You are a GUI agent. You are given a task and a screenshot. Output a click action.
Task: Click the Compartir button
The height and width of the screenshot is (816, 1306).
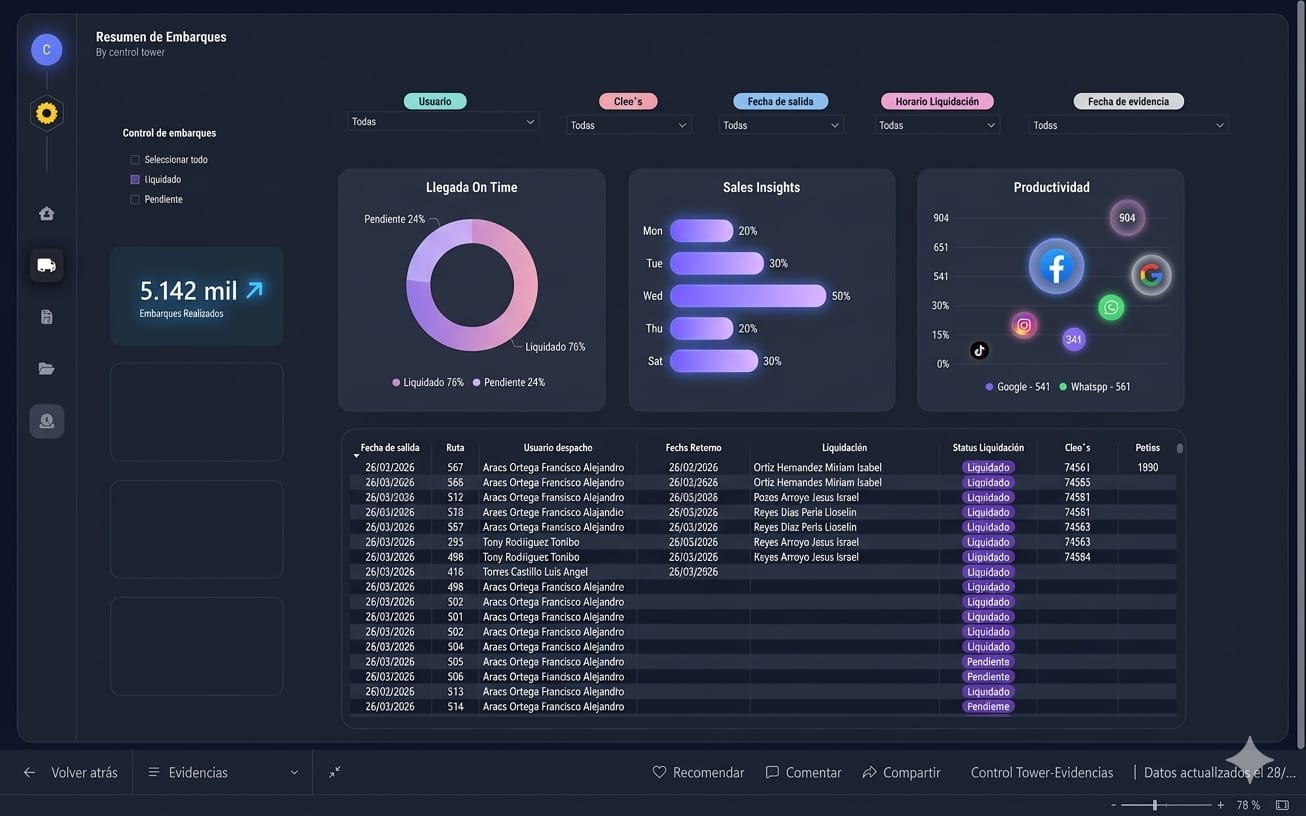pos(901,772)
